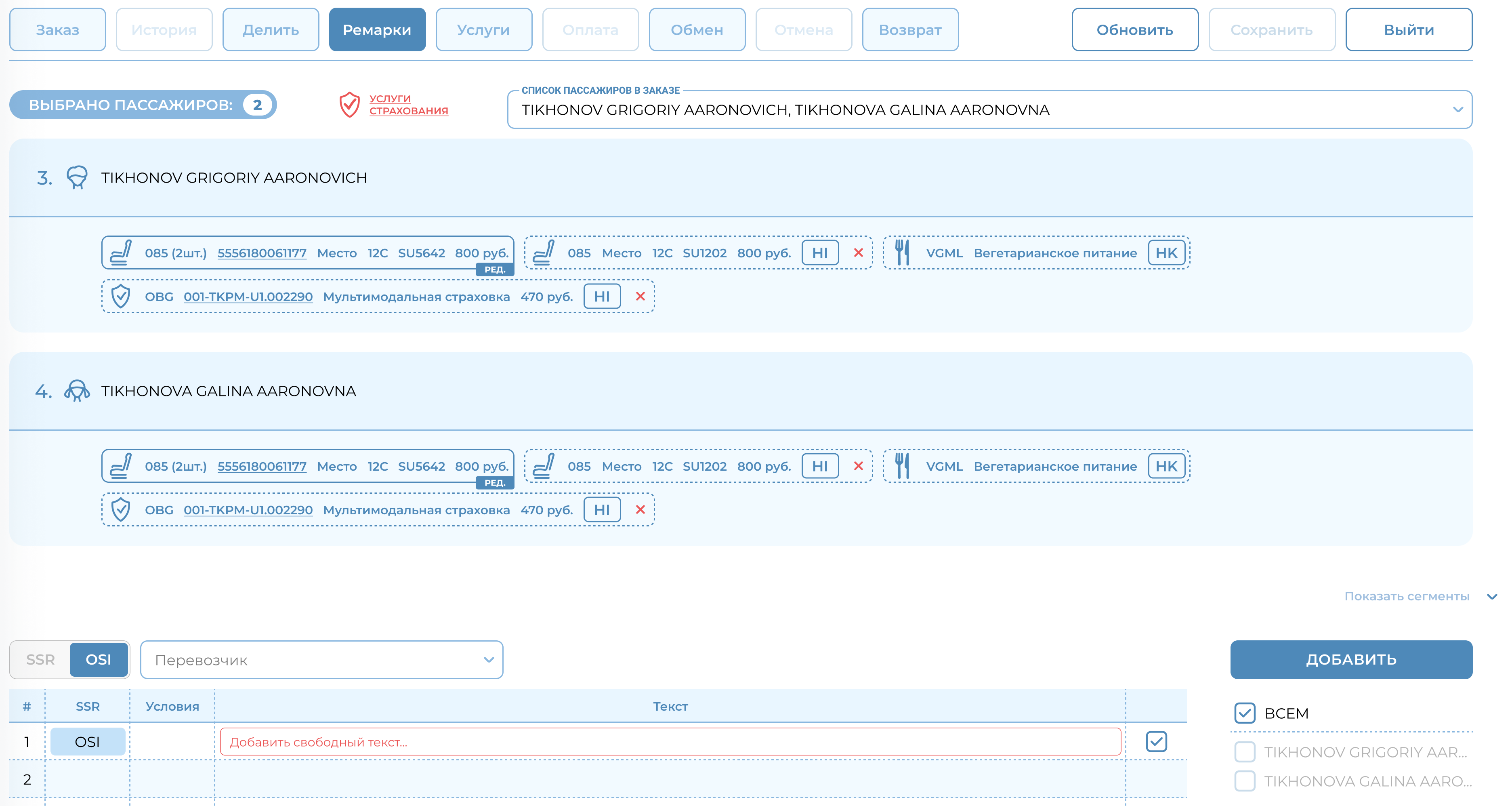Check TIKHONOV GRIGORIY passenger checkbox

1244,752
